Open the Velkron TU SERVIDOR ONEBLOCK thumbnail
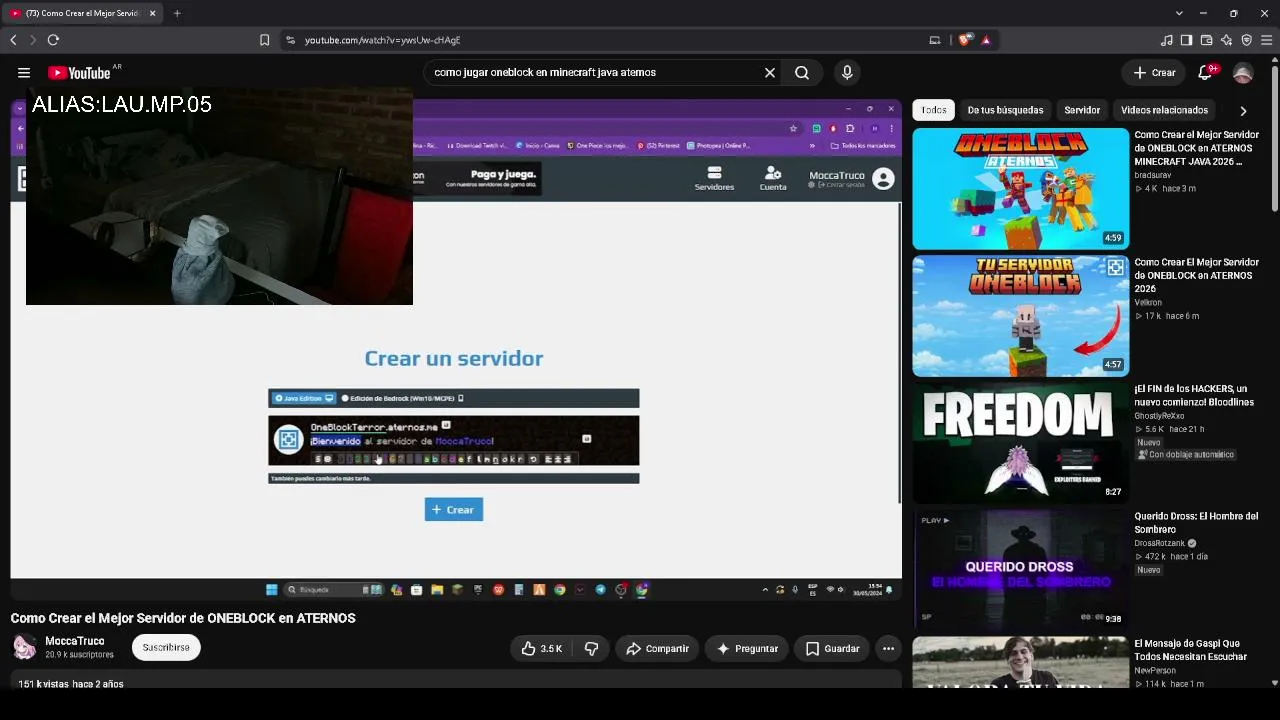Screen dimensions: 1280x720 point(1020,316)
